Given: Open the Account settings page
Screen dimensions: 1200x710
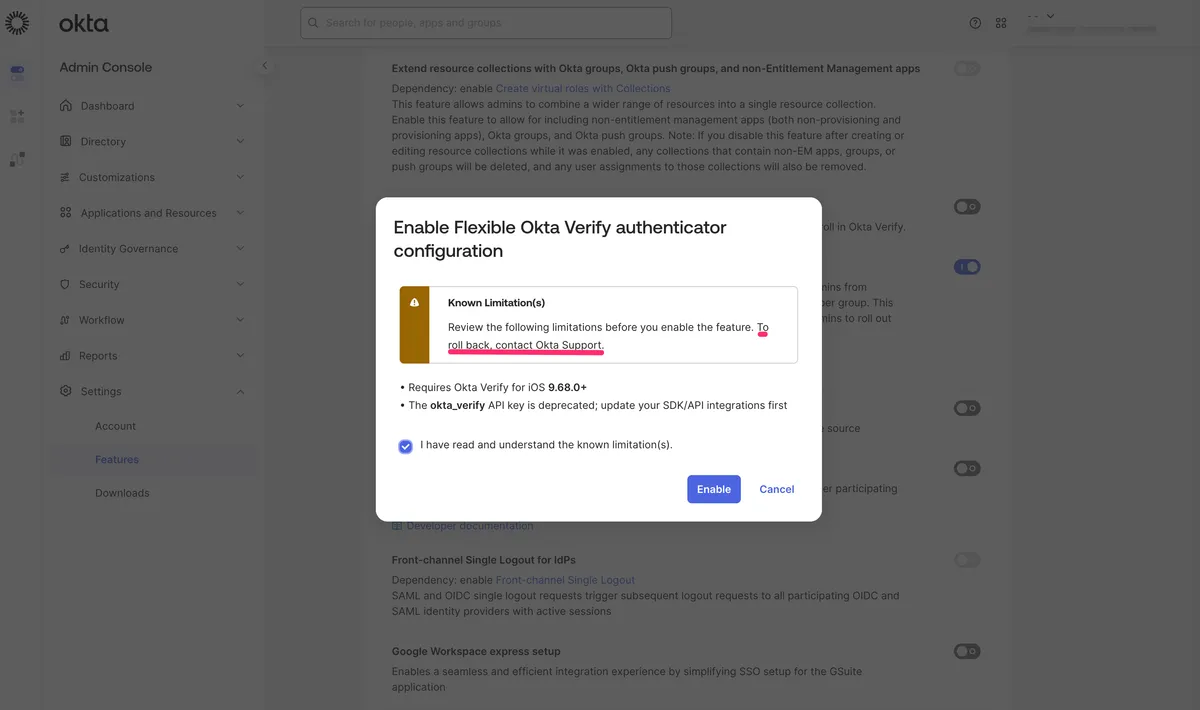Looking at the screenshot, I should tap(115, 426).
